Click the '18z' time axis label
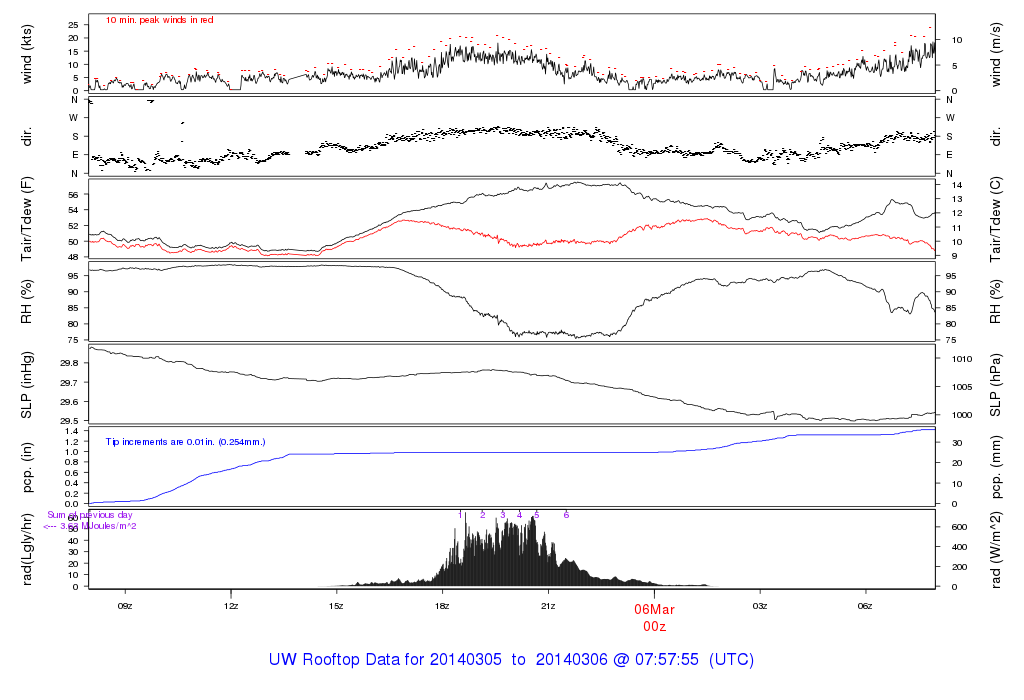1024x700 pixels. 442,606
